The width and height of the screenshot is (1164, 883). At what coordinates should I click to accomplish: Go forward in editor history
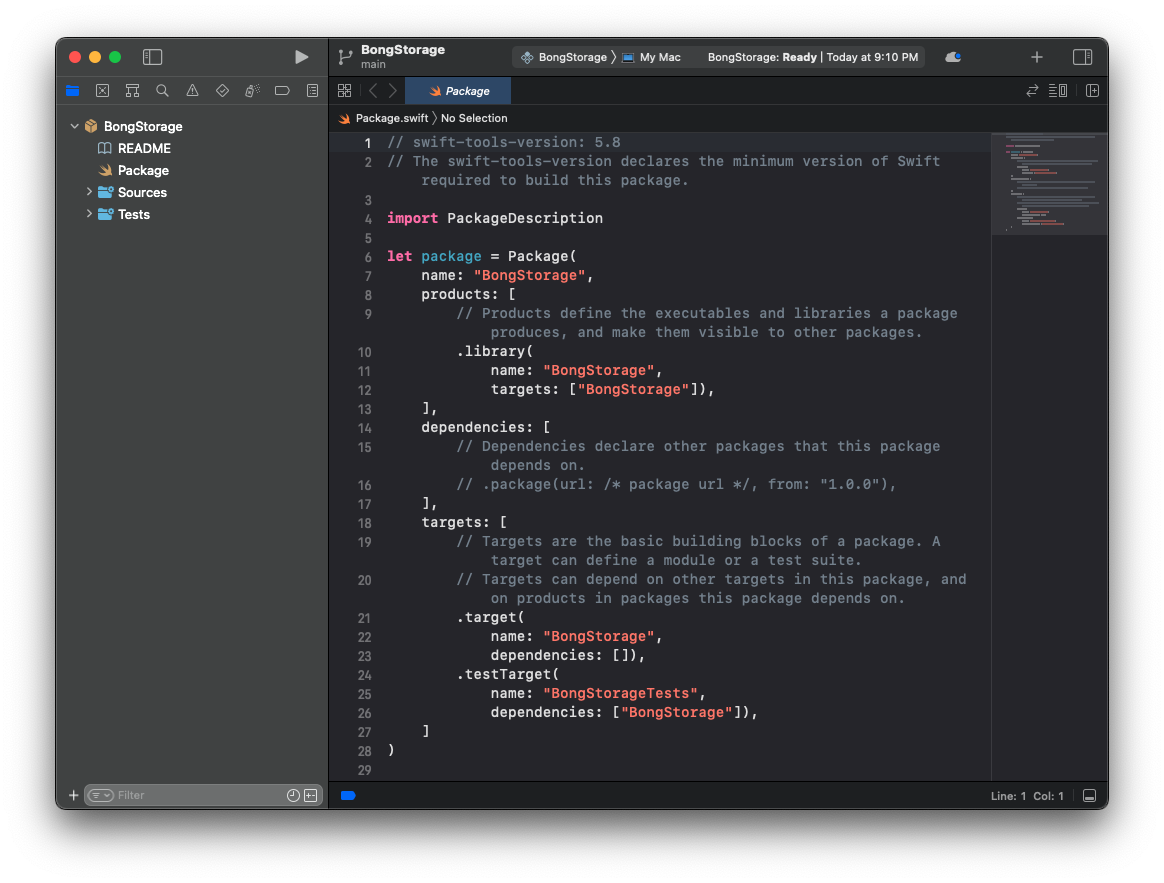(x=393, y=91)
